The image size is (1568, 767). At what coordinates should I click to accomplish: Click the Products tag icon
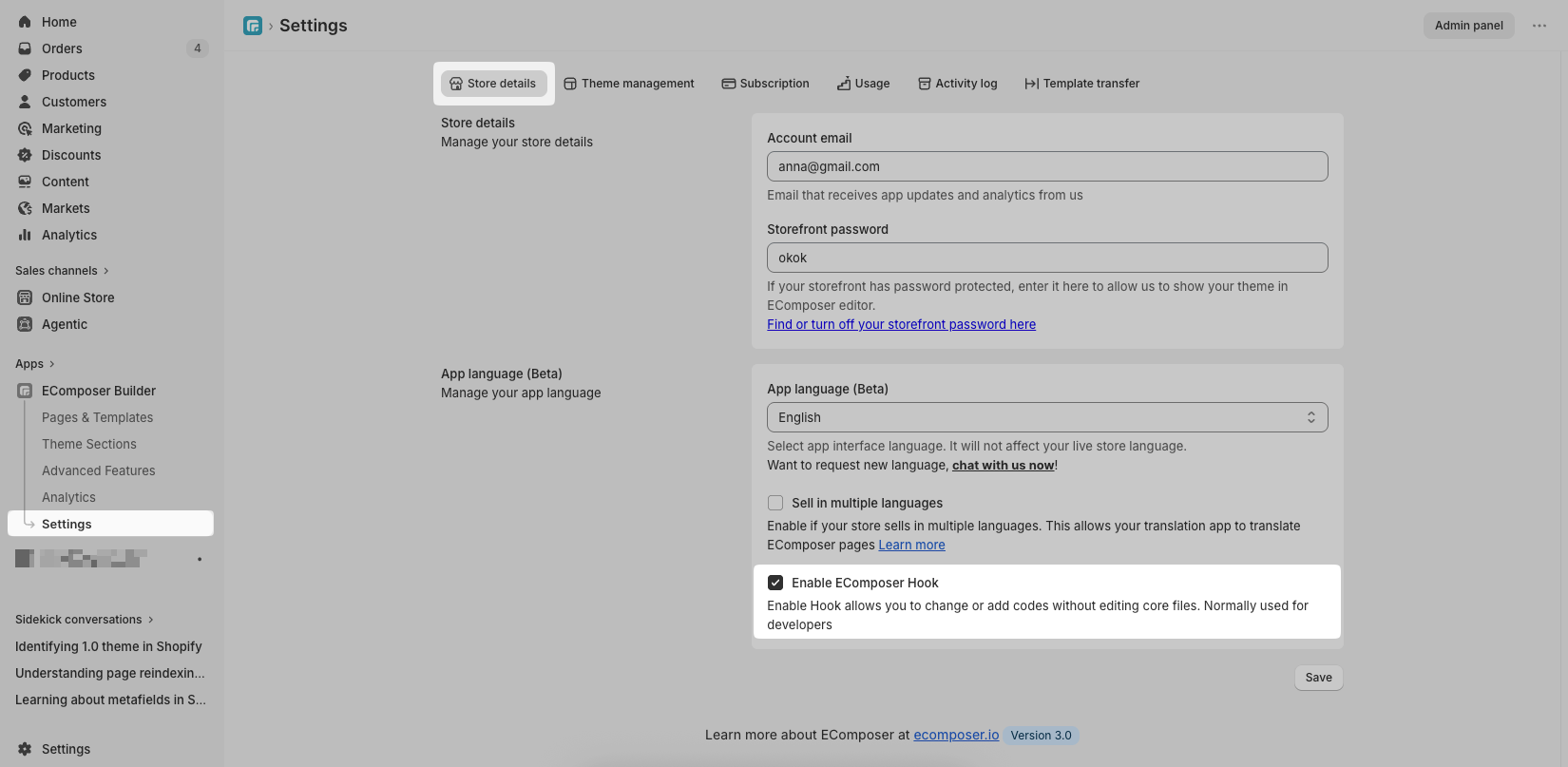25,75
